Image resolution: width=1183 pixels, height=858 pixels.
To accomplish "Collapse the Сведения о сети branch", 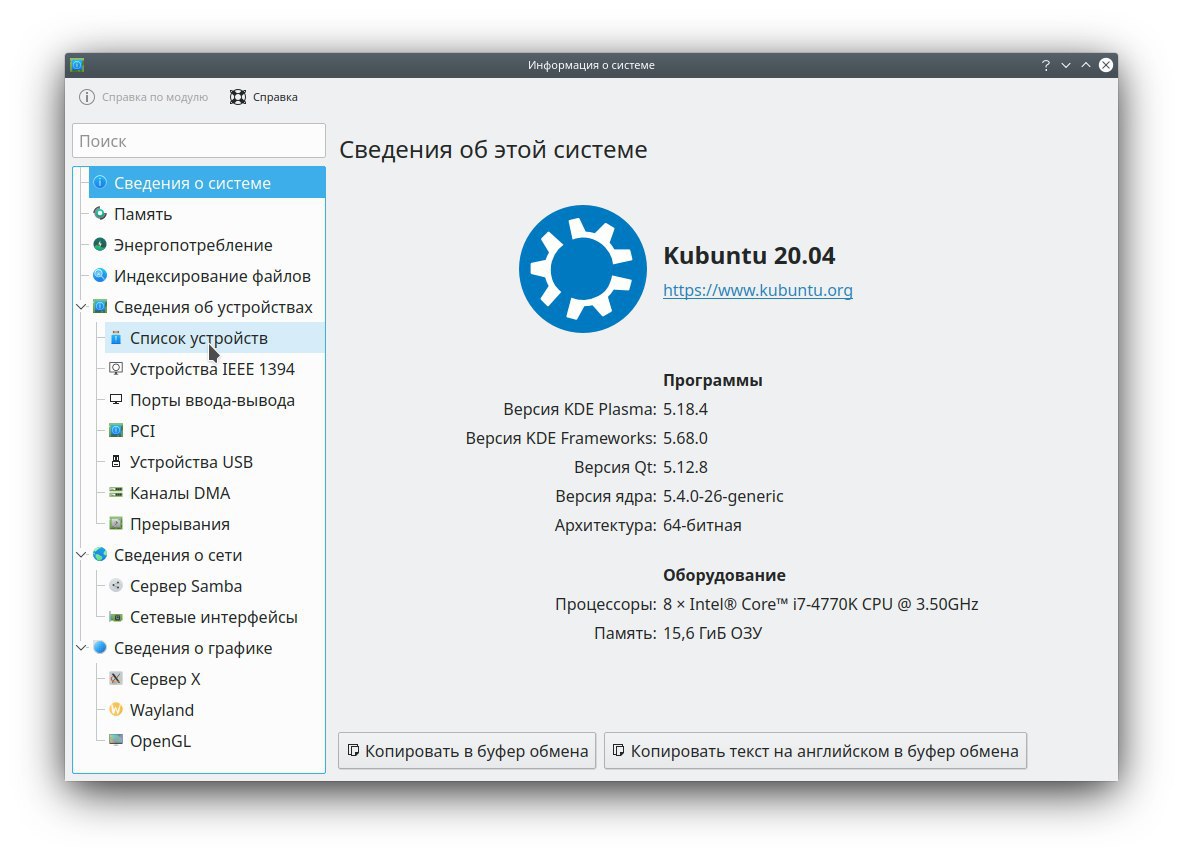I will click(x=81, y=555).
